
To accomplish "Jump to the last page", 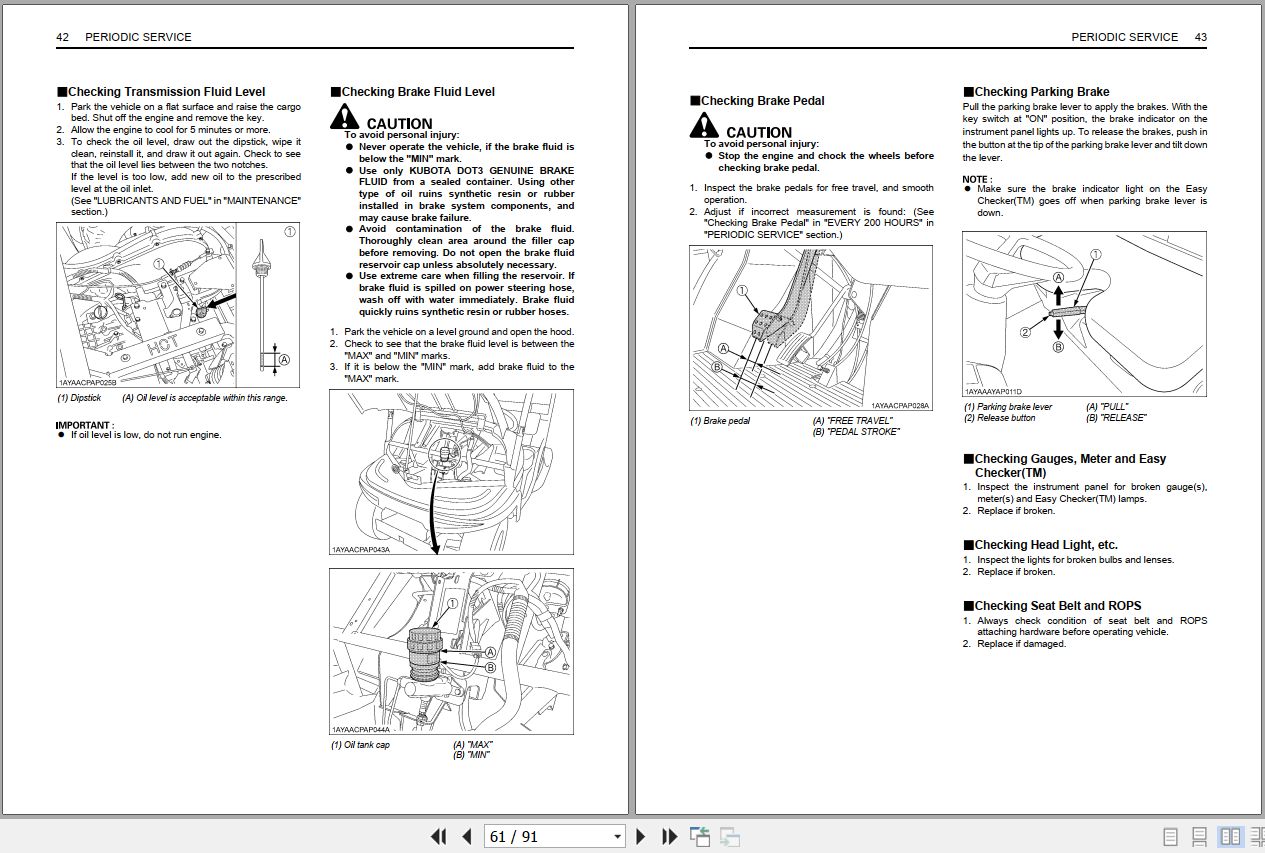I will pyautogui.click(x=670, y=836).
